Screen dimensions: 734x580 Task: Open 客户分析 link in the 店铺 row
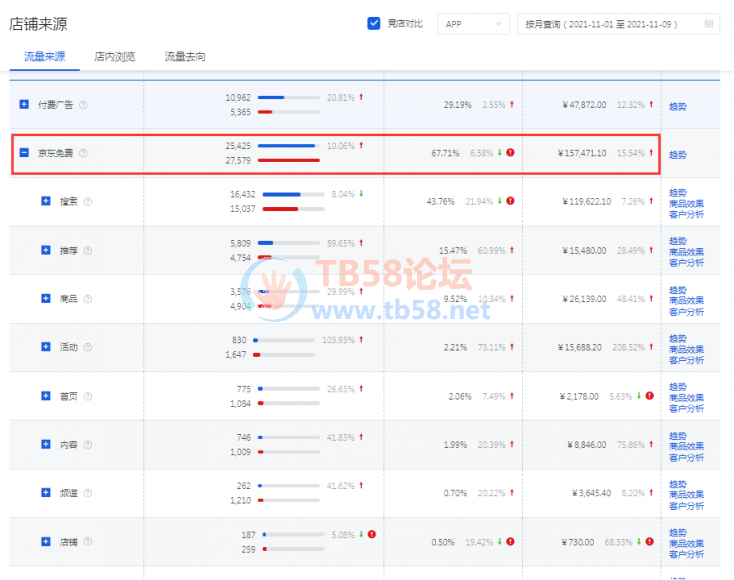pos(686,554)
